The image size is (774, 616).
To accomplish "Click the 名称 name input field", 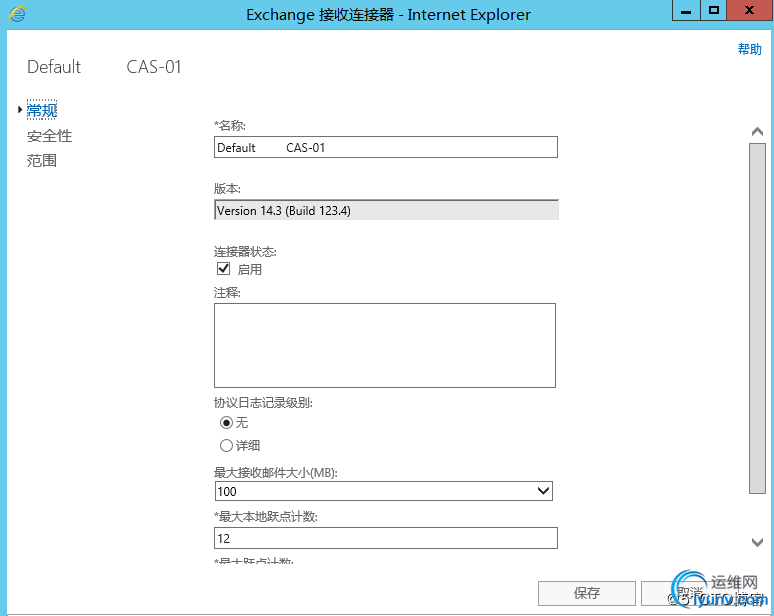I will 386,147.
